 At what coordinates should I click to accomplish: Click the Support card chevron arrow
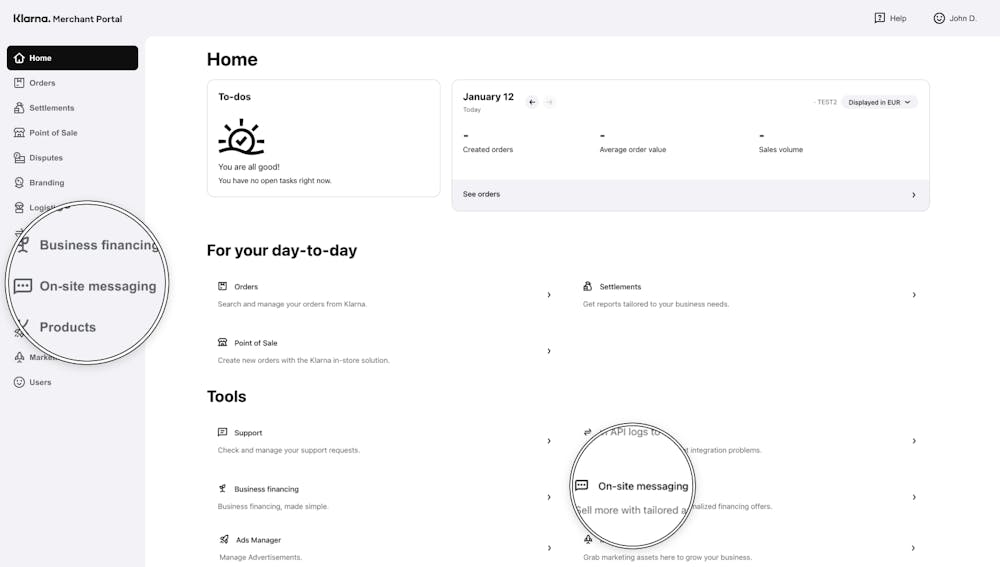pos(549,441)
